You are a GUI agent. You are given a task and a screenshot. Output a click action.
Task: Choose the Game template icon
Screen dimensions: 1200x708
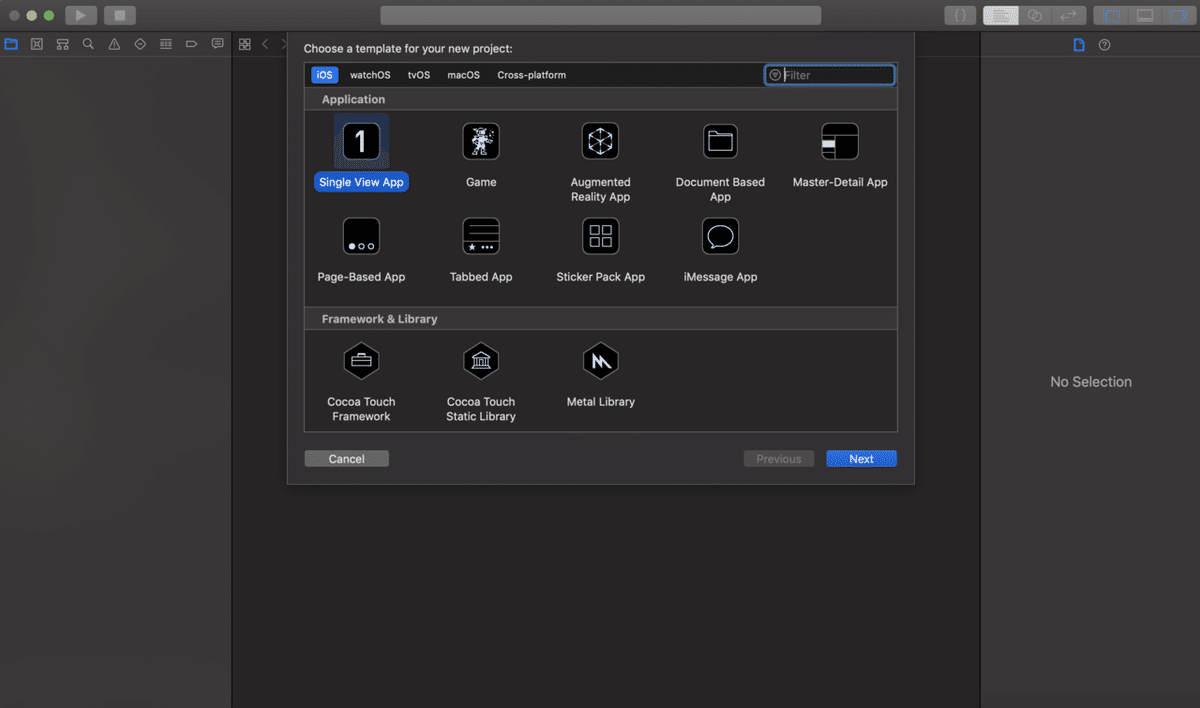click(x=481, y=141)
